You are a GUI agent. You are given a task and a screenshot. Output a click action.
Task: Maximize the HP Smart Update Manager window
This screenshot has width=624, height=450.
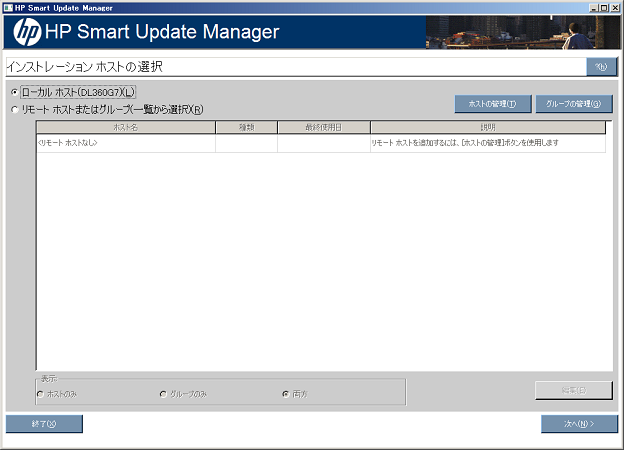605,6
